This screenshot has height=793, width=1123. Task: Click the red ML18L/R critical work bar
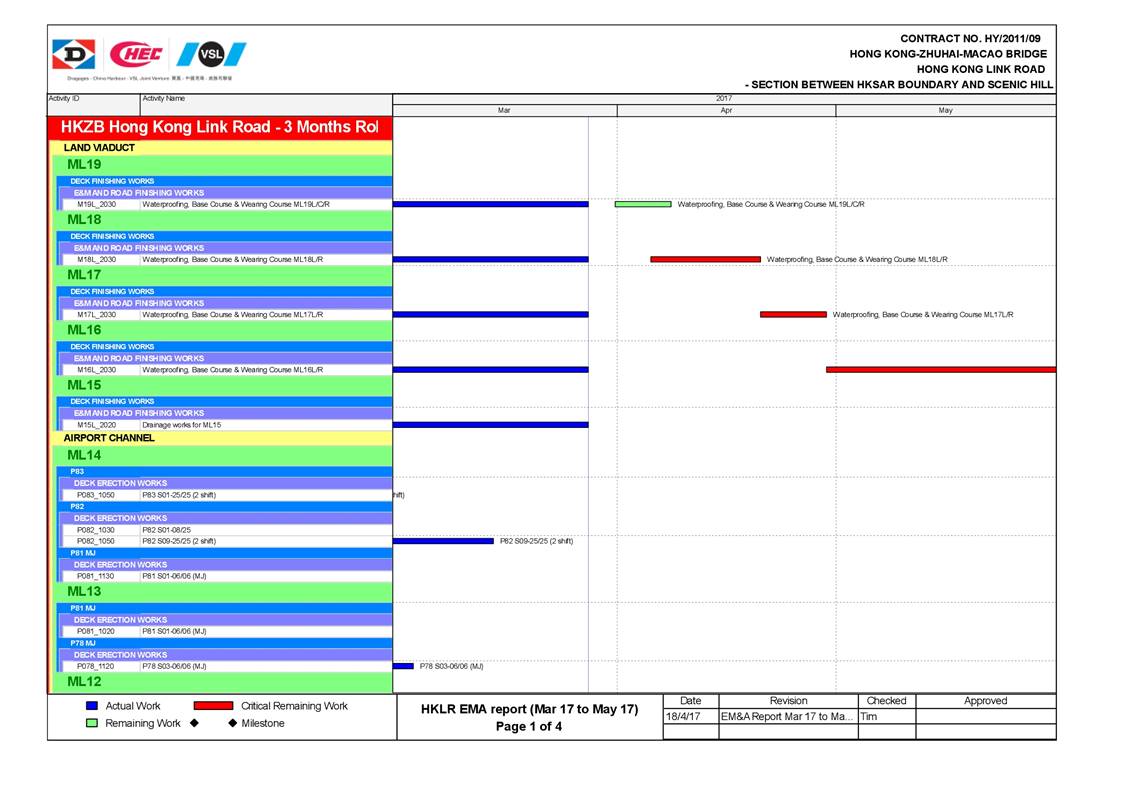pyautogui.click(x=705, y=259)
